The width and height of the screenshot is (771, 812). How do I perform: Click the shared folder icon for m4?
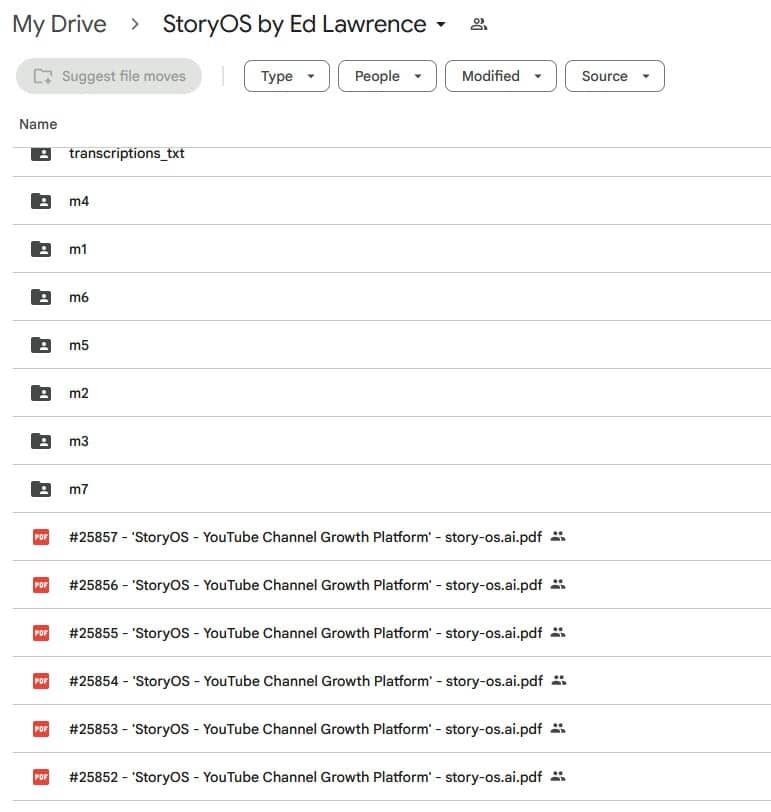click(x=41, y=201)
